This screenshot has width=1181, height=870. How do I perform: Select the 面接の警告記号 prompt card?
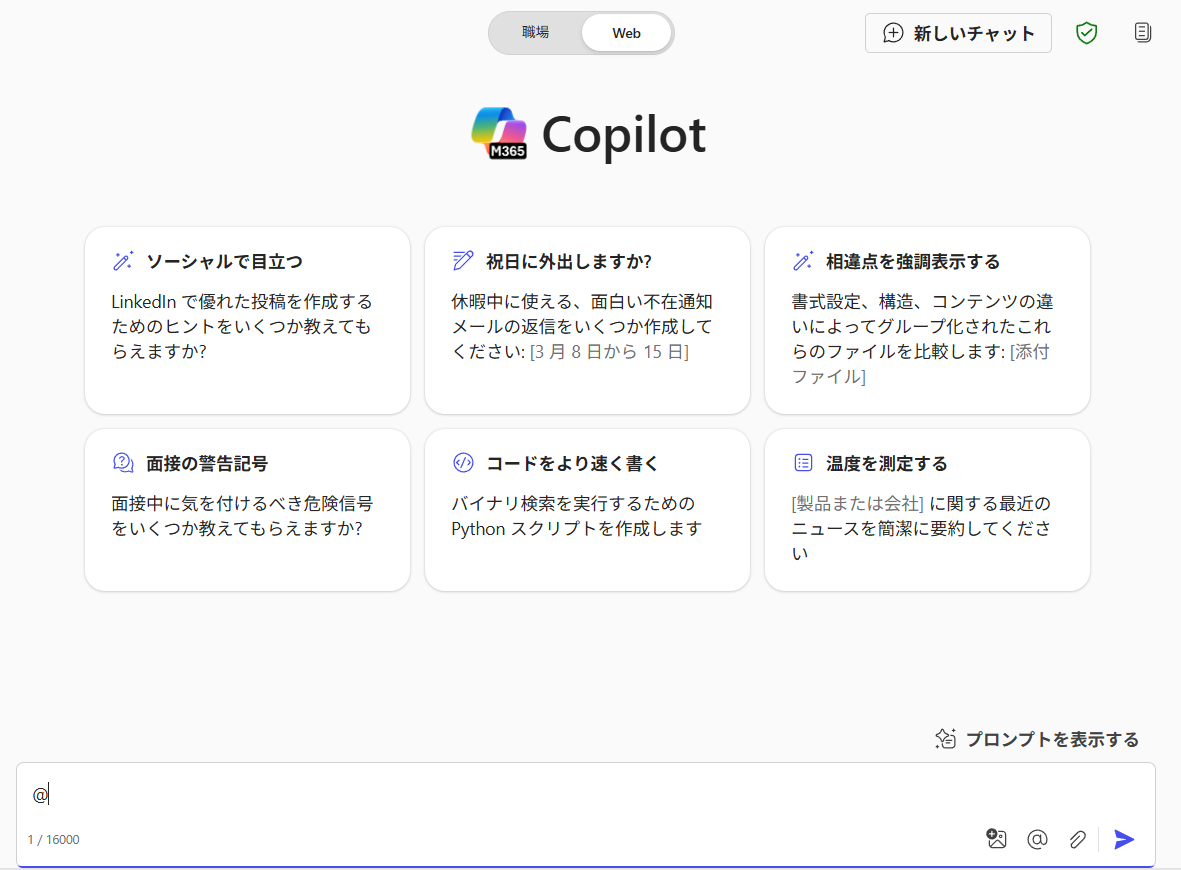[x=248, y=510]
